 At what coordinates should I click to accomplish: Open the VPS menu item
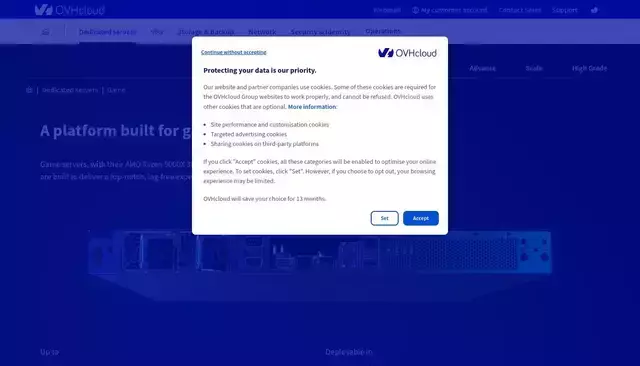point(157,32)
